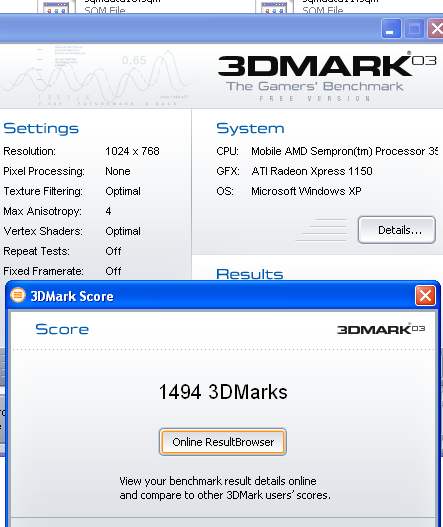This screenshot has width=443, height=527.
Task: Close the 3DMark03 main window
Action: pyautogui.click(x=436, y=29)
